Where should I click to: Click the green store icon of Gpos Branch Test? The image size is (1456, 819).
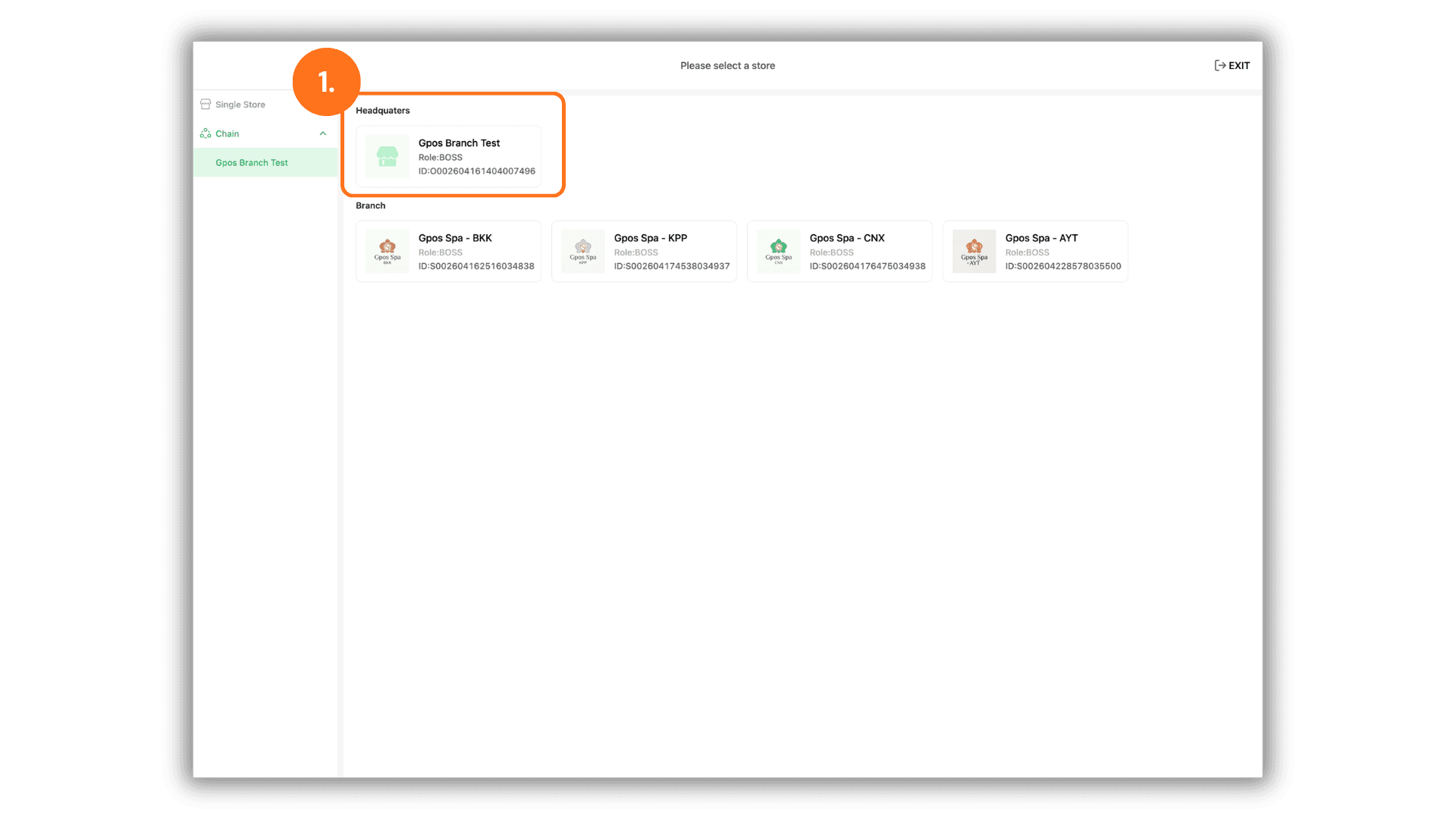tap(388, 156)
